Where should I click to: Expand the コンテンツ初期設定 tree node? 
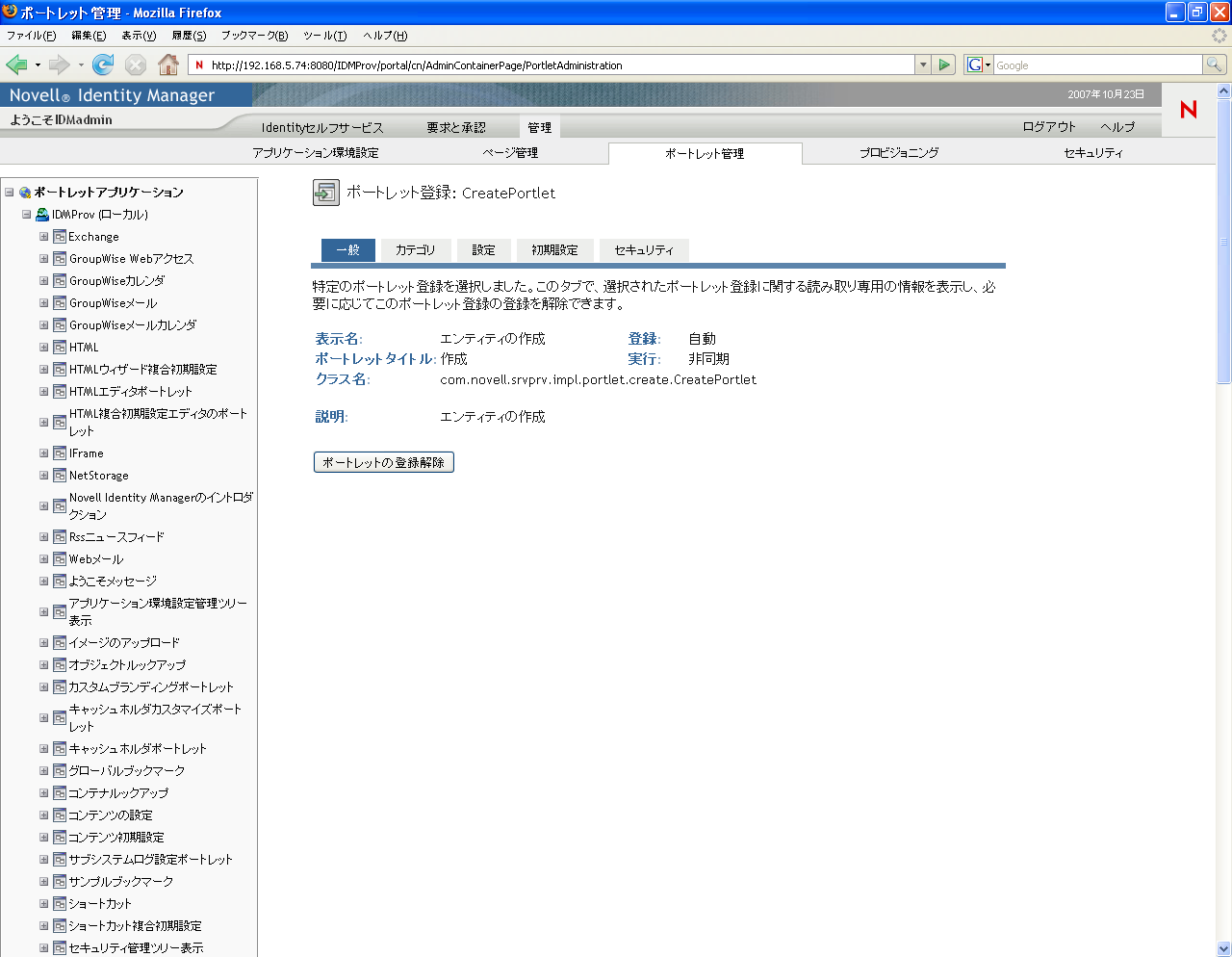[x=43, y=838]
